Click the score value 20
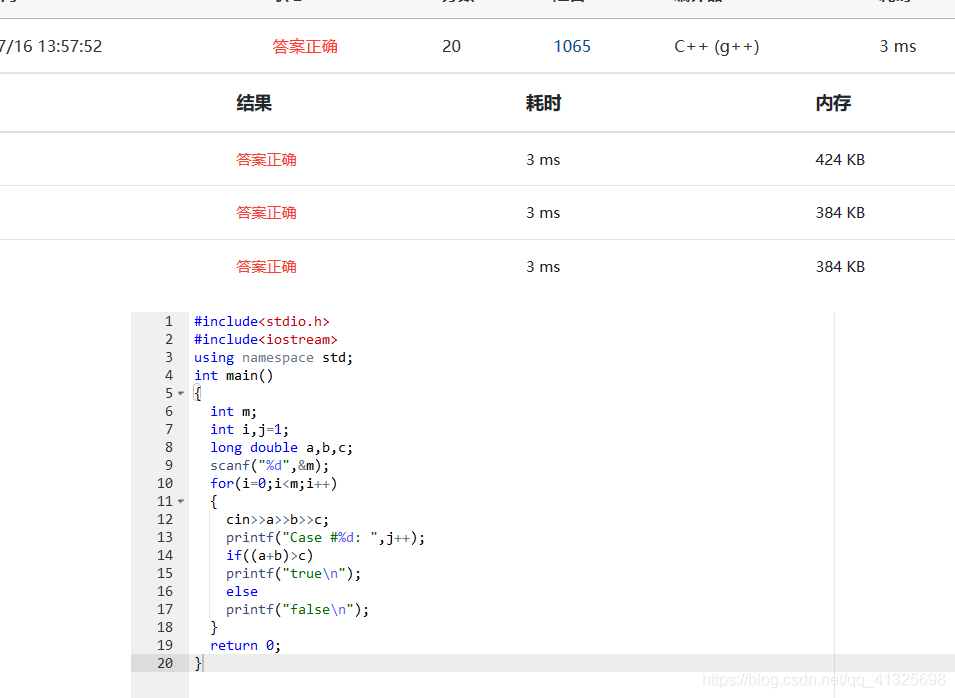This screenshot has width=955, height=698. pos(451,46)
